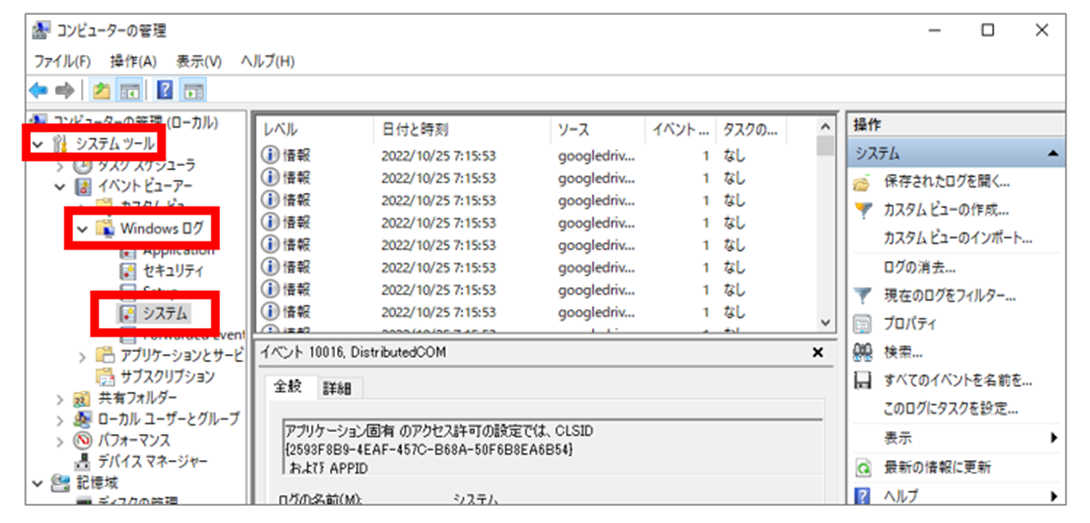Click 保存されたログを開く... action

pos(946,183)
